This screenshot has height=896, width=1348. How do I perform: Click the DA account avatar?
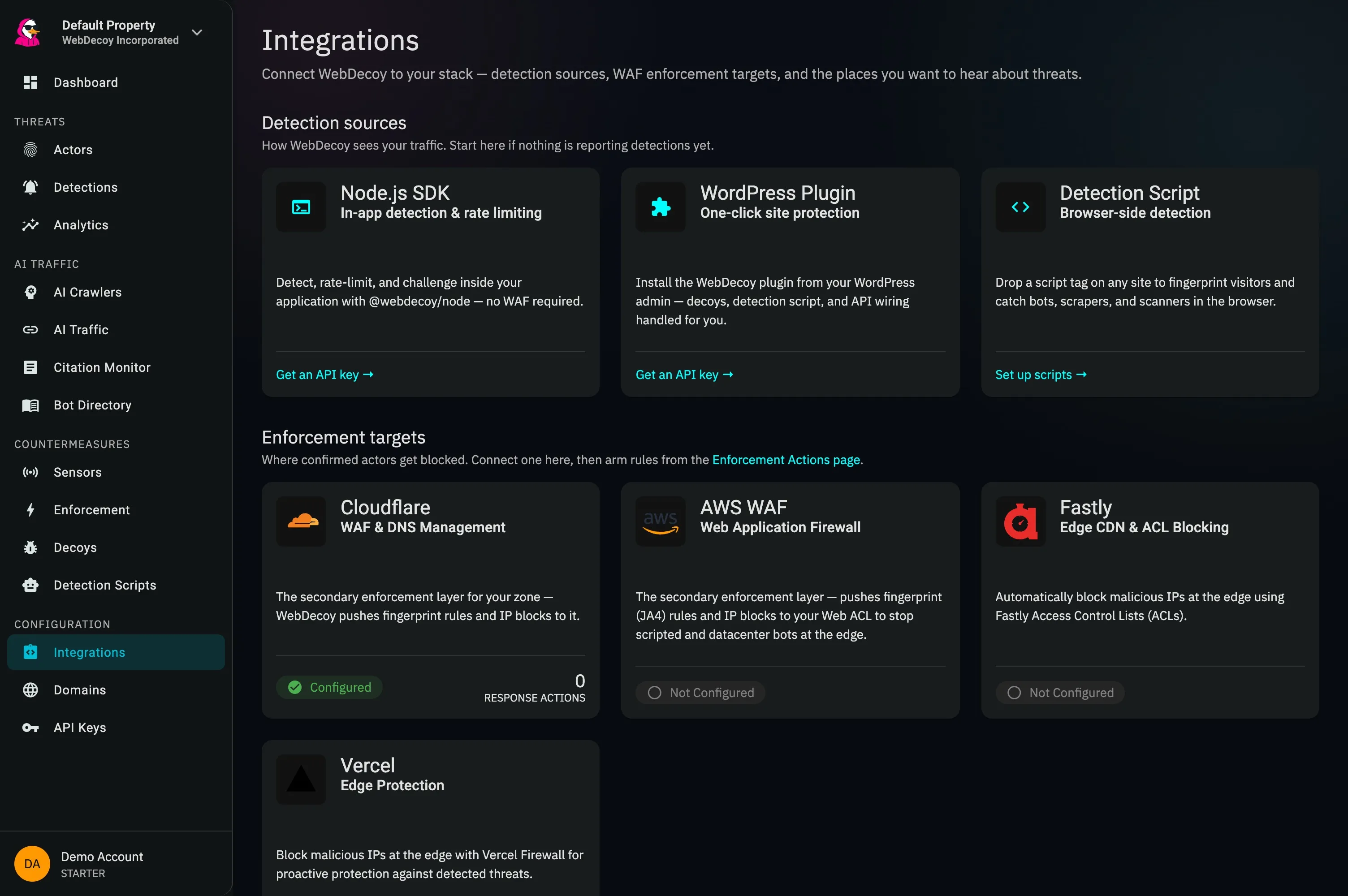(x=32, y=864)
